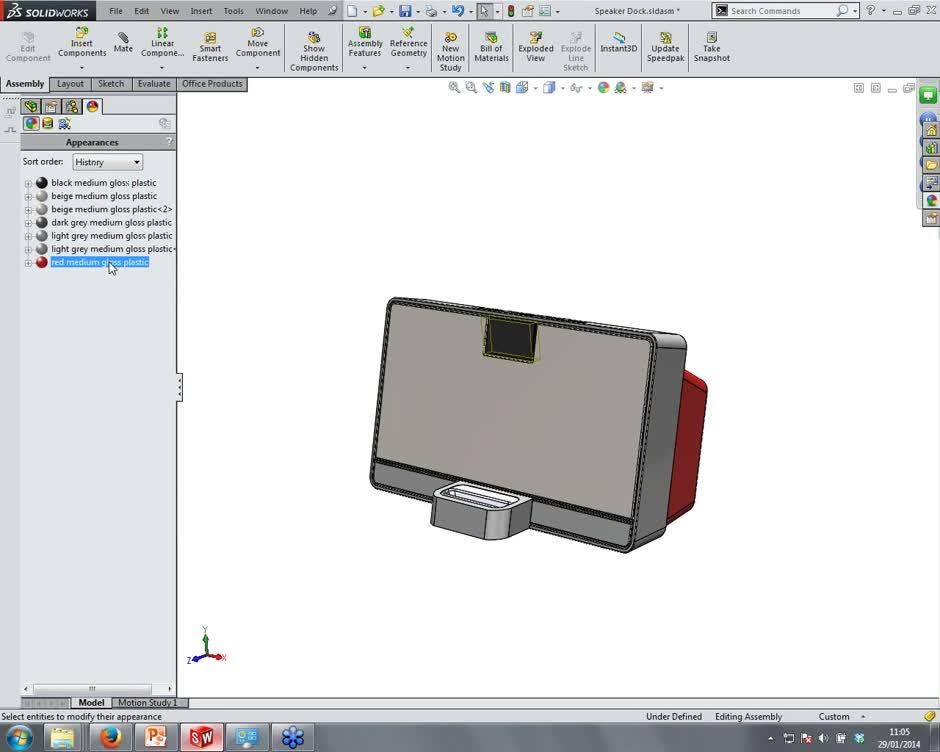Toggle Instant3D on or off
The height and width of the screenshot is (752, 940).
[619, 44]
